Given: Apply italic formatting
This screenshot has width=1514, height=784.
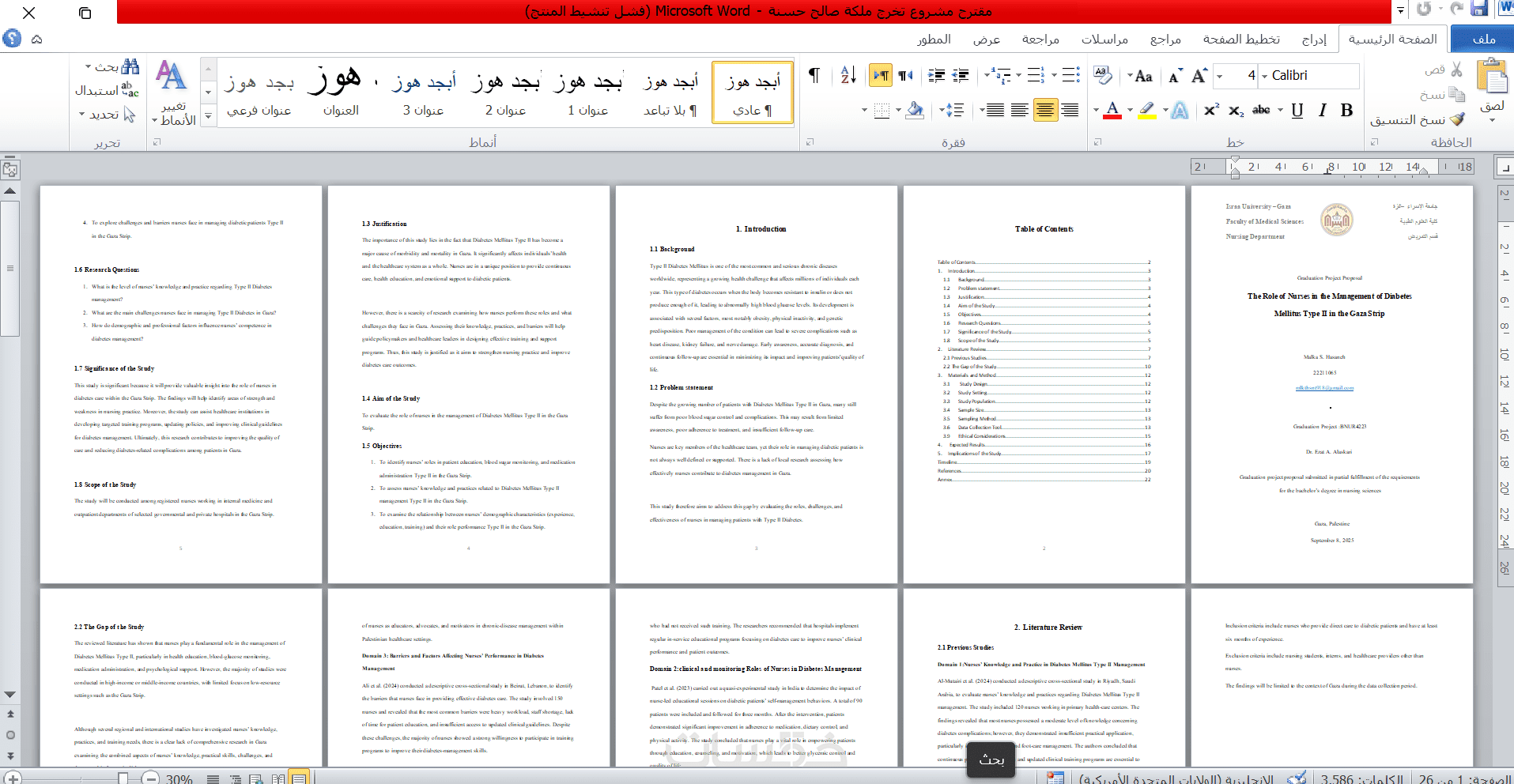Looking at the screenshot, I should coord(1322,111).
